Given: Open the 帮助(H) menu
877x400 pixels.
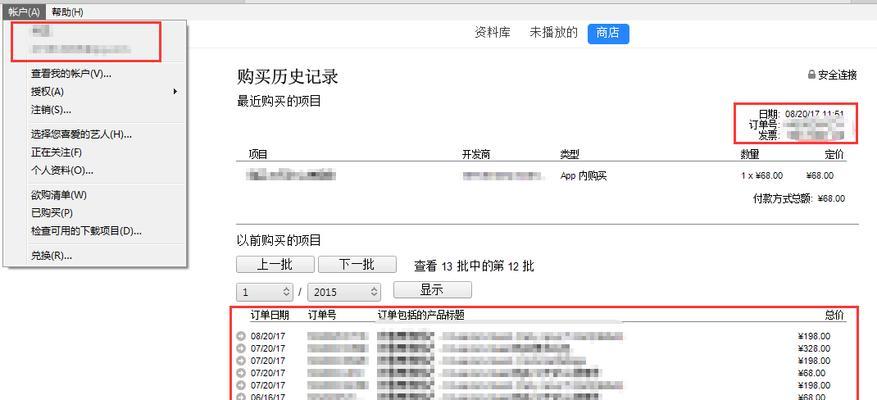Looking at the screenshot, I should (x=67, y=12).
